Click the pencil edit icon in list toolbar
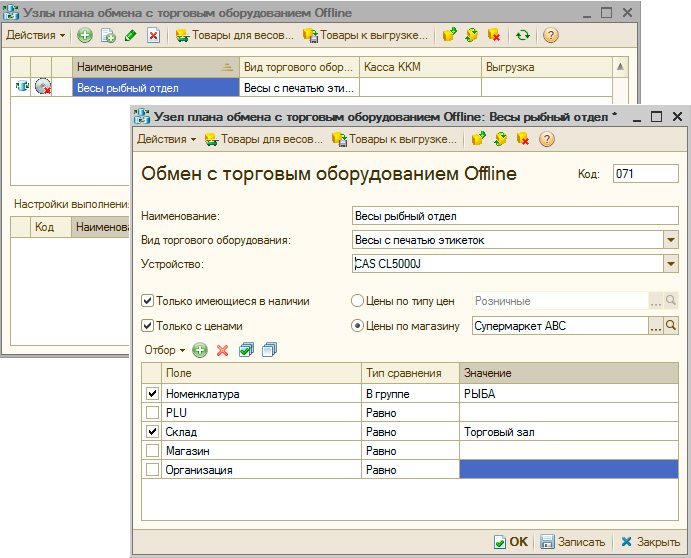 pos(130,35)
